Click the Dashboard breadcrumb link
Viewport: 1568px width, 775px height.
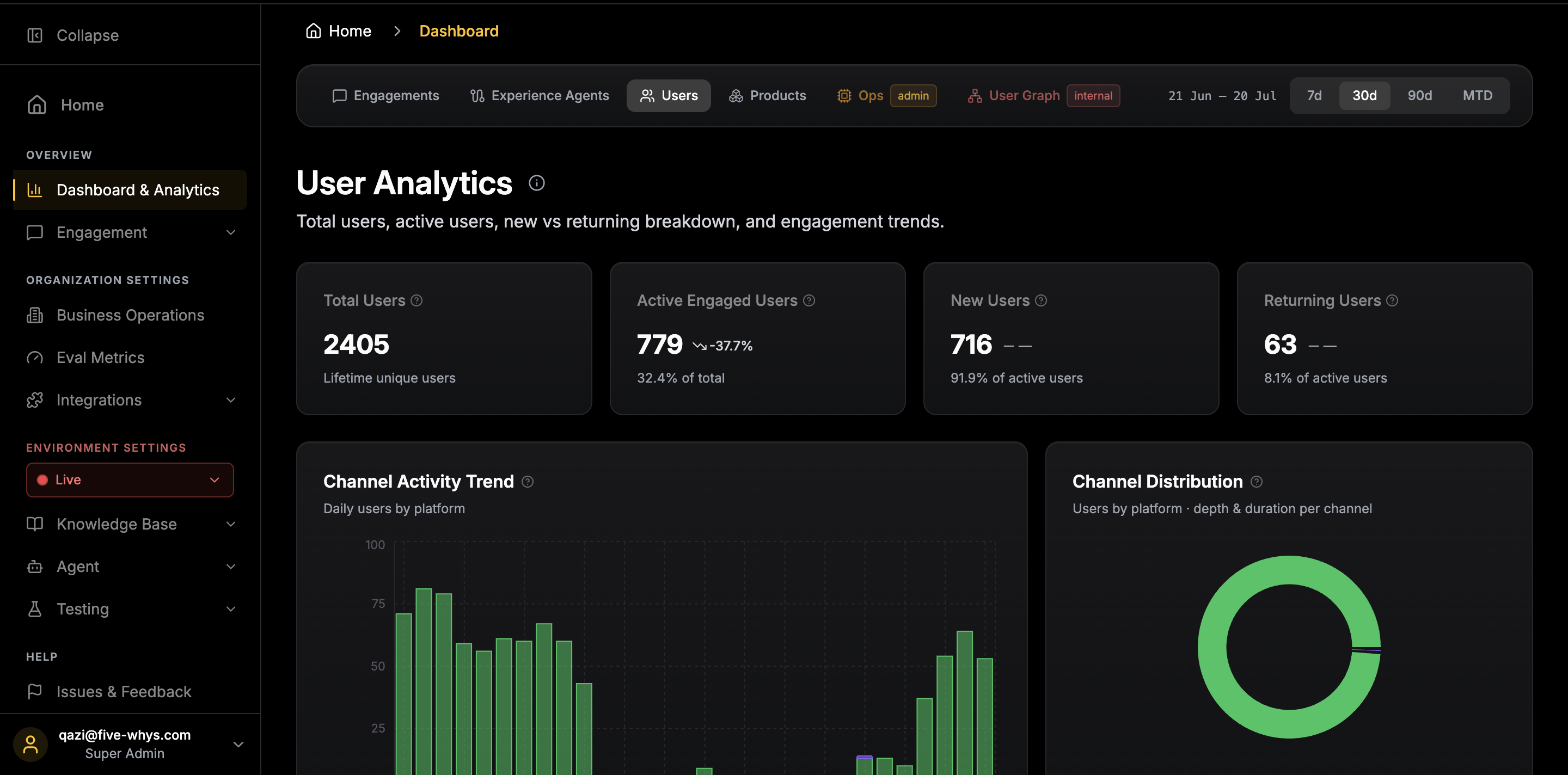[459, 30]
